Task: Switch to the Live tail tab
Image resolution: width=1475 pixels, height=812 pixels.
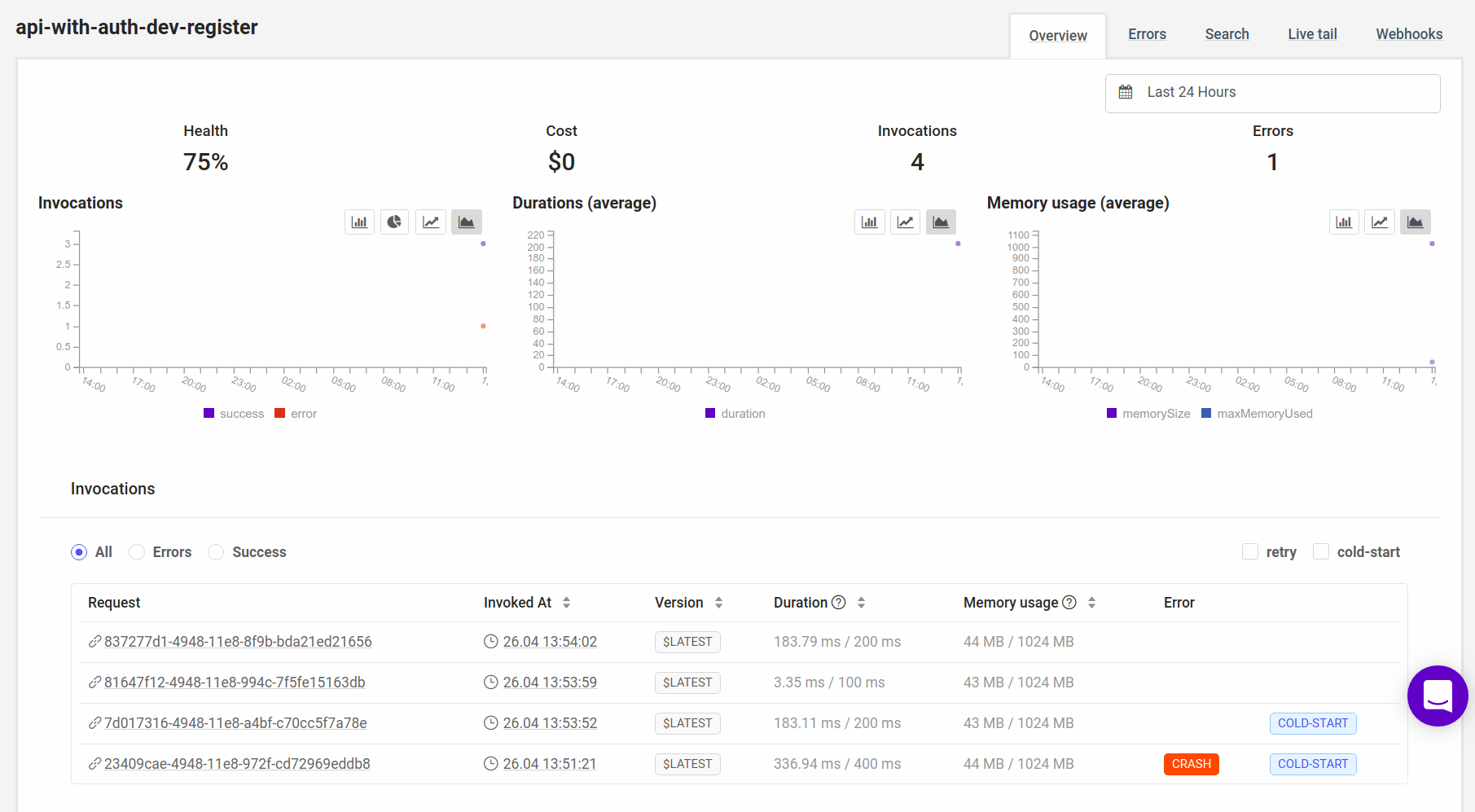Action: tap(1312, 34)
